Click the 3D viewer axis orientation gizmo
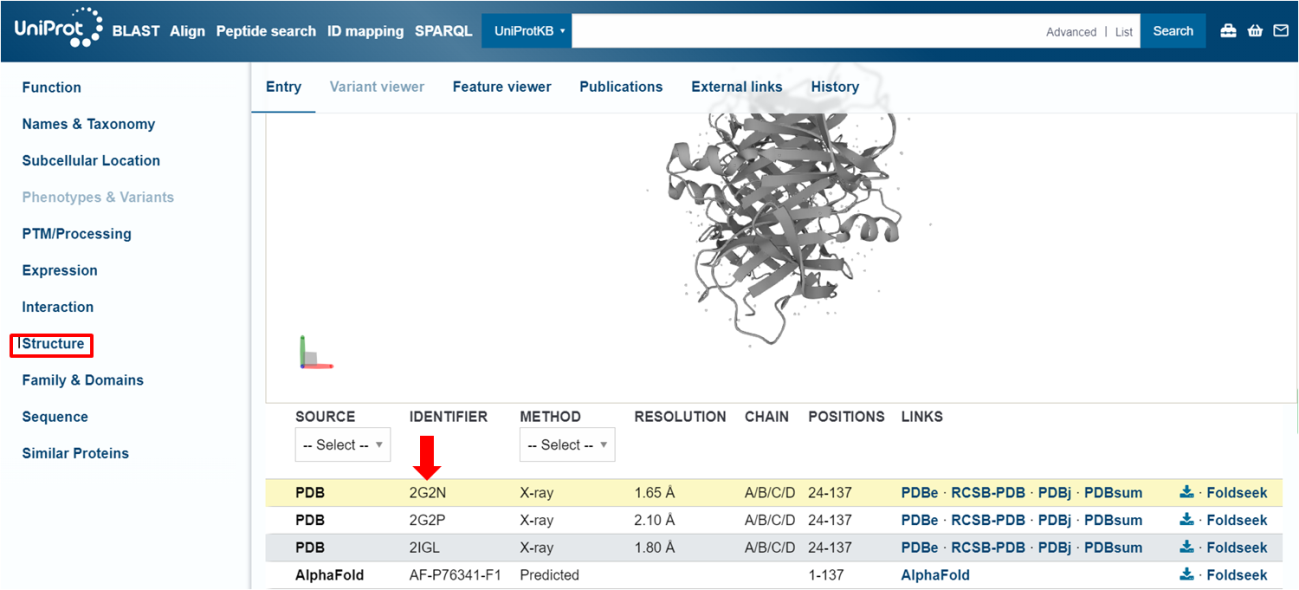Screen dimensions: 1299x590 [315, 353]
